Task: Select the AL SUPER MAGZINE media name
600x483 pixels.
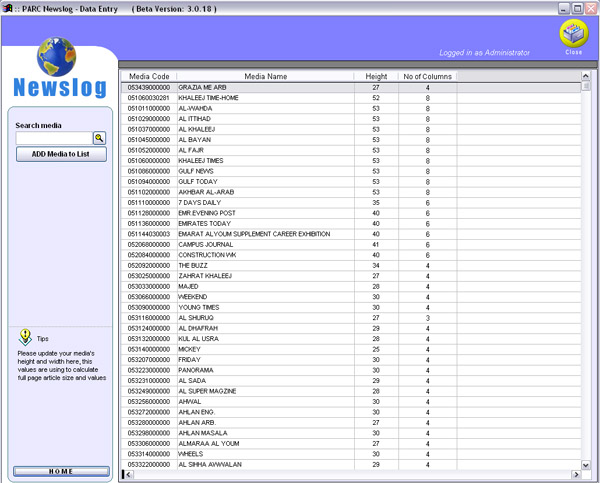Action: point(207,391)
